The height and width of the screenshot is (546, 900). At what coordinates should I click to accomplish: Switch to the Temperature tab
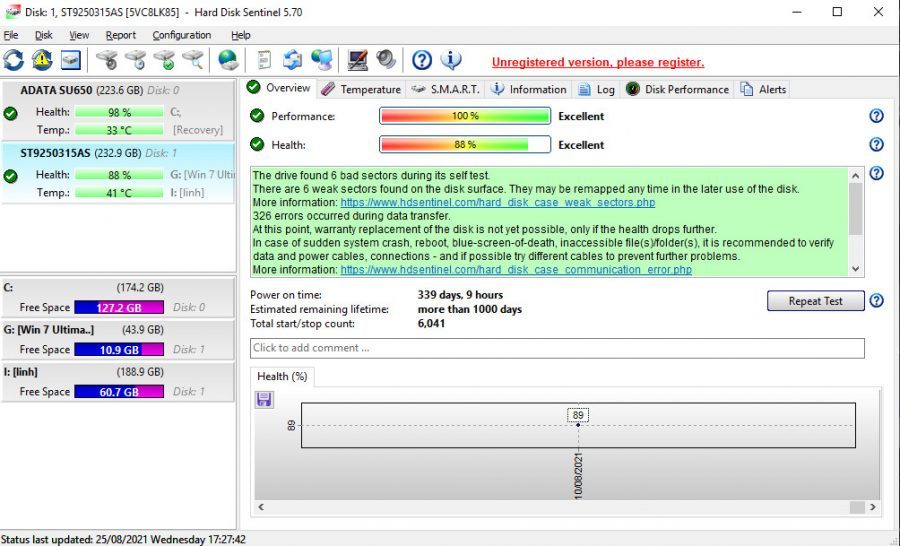tap(360, 89)
